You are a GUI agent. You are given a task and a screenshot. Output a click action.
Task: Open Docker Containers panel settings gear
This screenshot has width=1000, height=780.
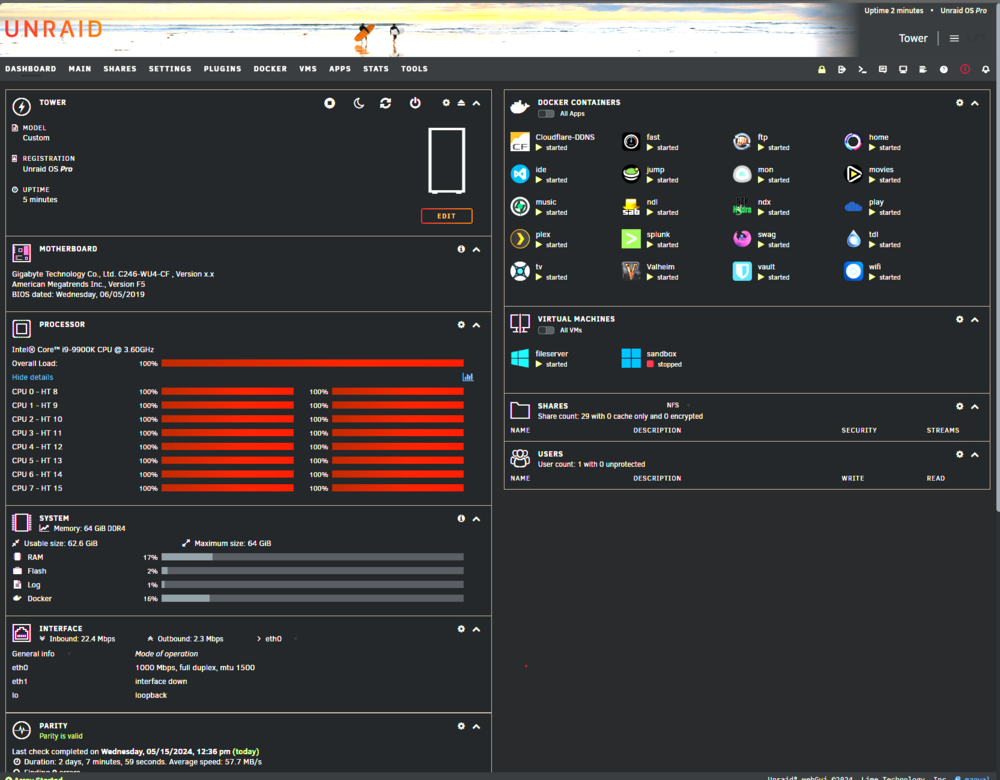click(960, 103)
